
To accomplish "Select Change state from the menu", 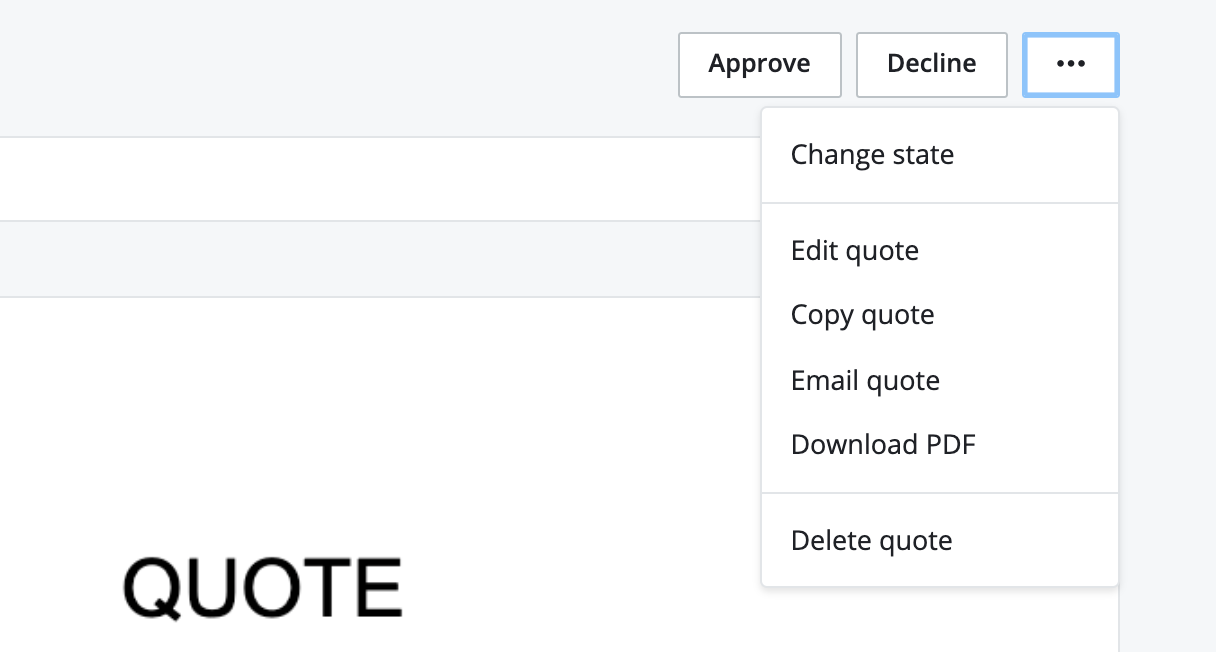I will click(872, 155).
